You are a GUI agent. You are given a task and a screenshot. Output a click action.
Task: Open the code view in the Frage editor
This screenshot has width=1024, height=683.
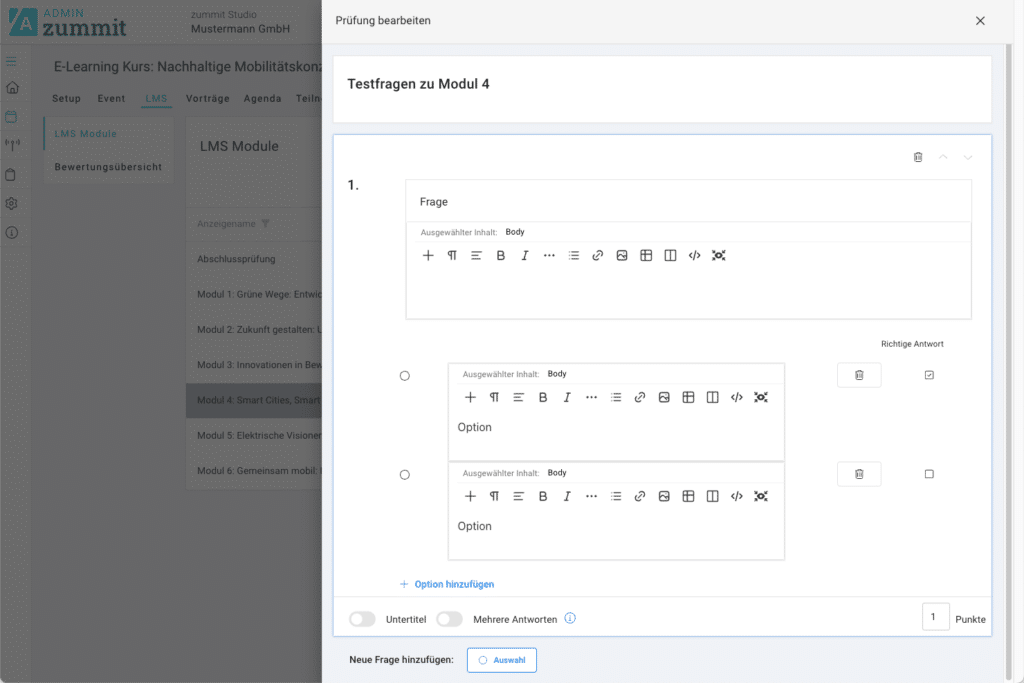tap(695, 256)
